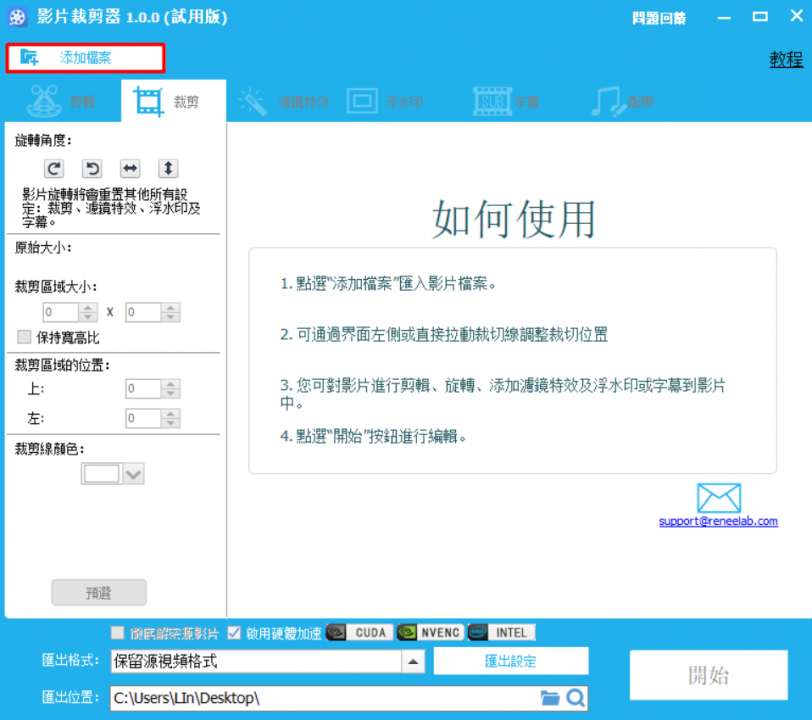Open the 濾鏡特效 filter effects tab
Image resolution: width=812 pixels, height=720 pixels.
click(x=284, y=101)
